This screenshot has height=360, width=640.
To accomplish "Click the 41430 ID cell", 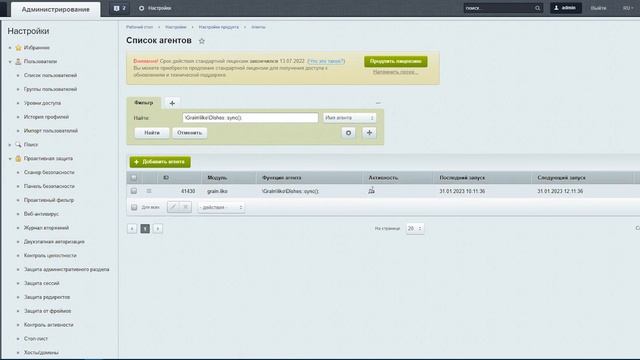I will tap(188, 191).
